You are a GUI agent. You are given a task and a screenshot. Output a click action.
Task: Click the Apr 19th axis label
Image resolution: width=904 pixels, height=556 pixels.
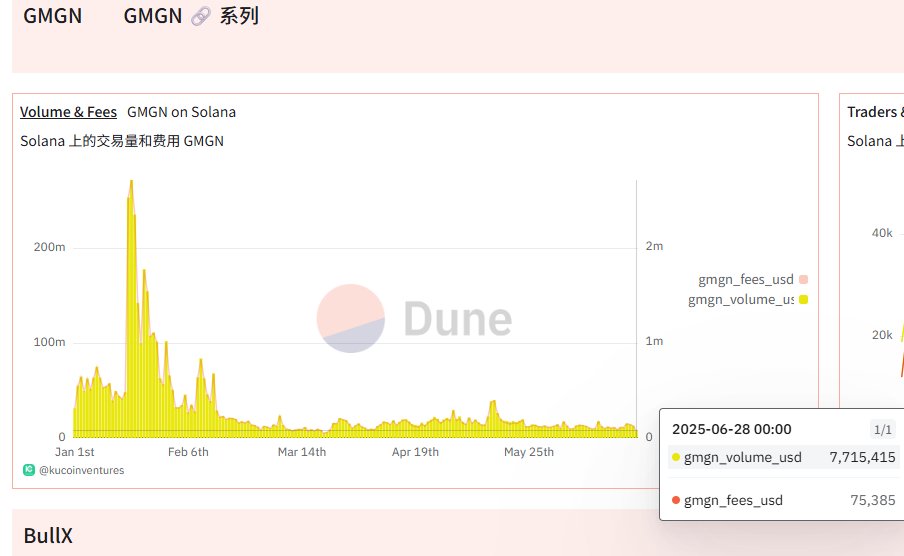(x=415, y=452)
